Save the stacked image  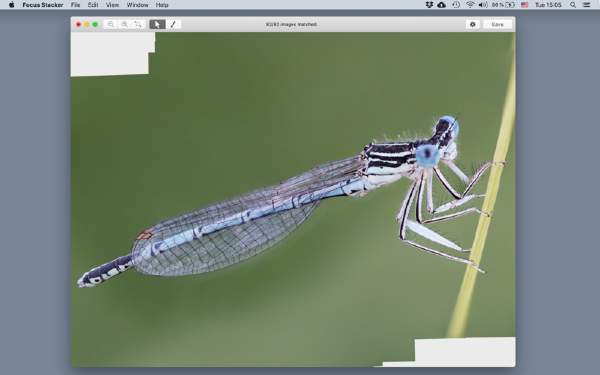click(x=497, y=24)
